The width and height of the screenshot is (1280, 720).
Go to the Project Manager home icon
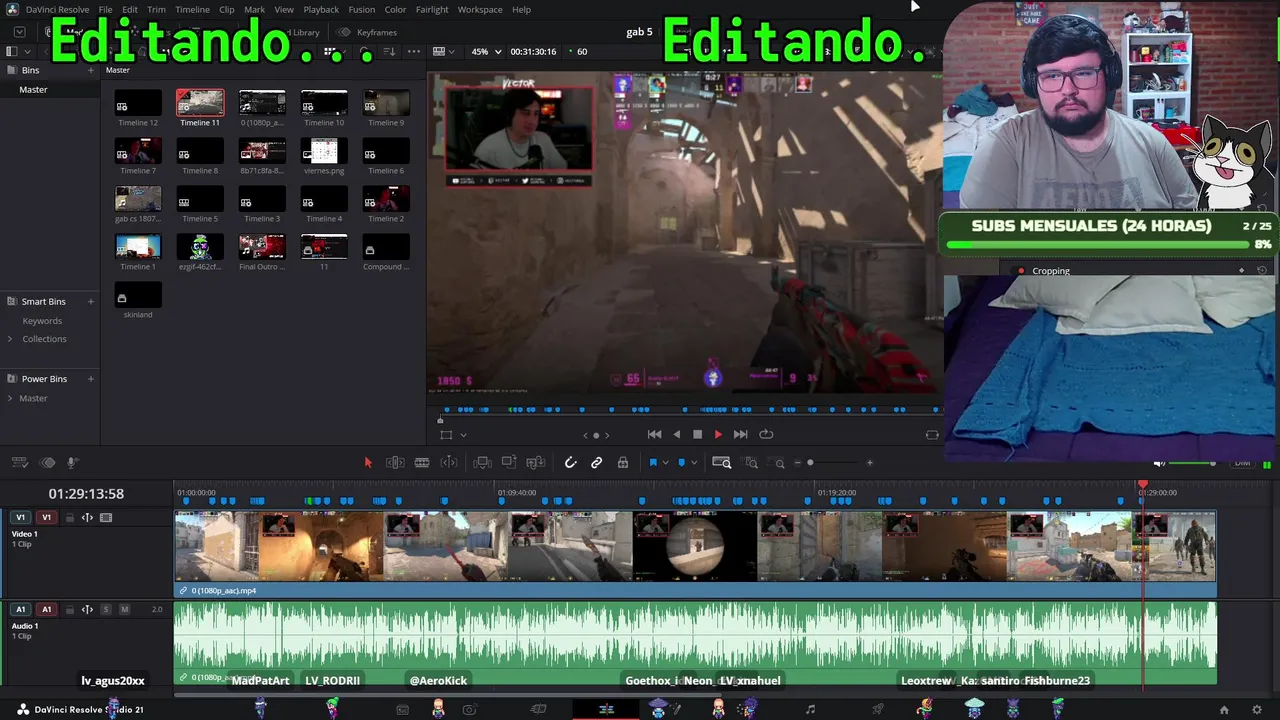(x=1224, y=710)
